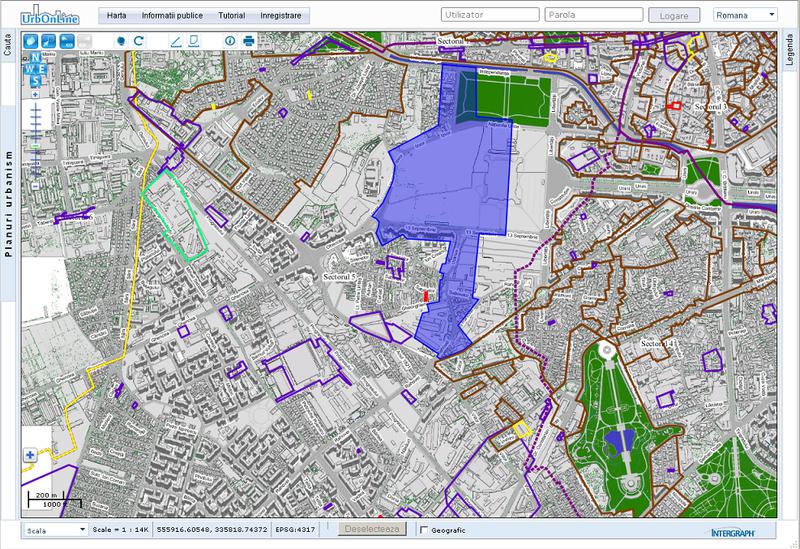The width and height of the screenshot is (800, 549).
Task: Enable the Geografic checkbox
Action: point(424,529)
